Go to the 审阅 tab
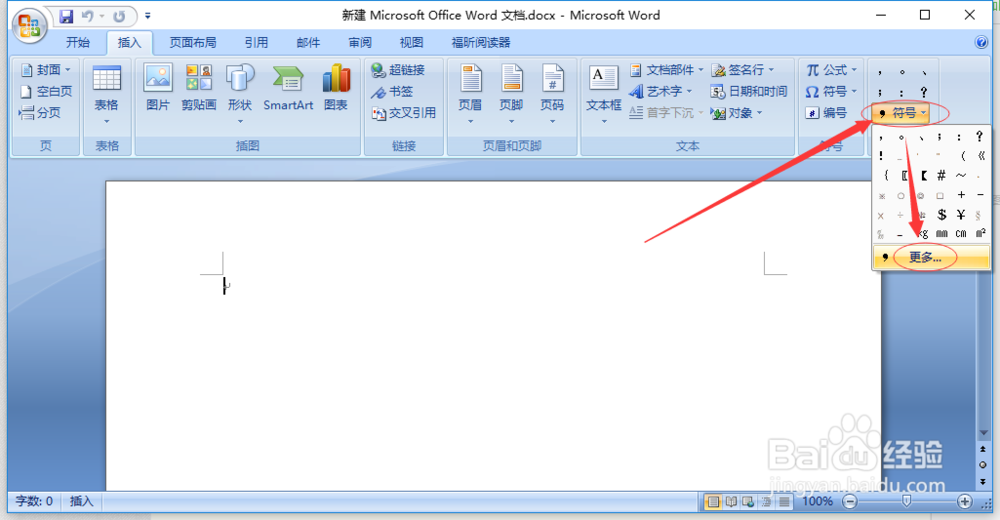Screen dimensions: 1000x520 360,43
